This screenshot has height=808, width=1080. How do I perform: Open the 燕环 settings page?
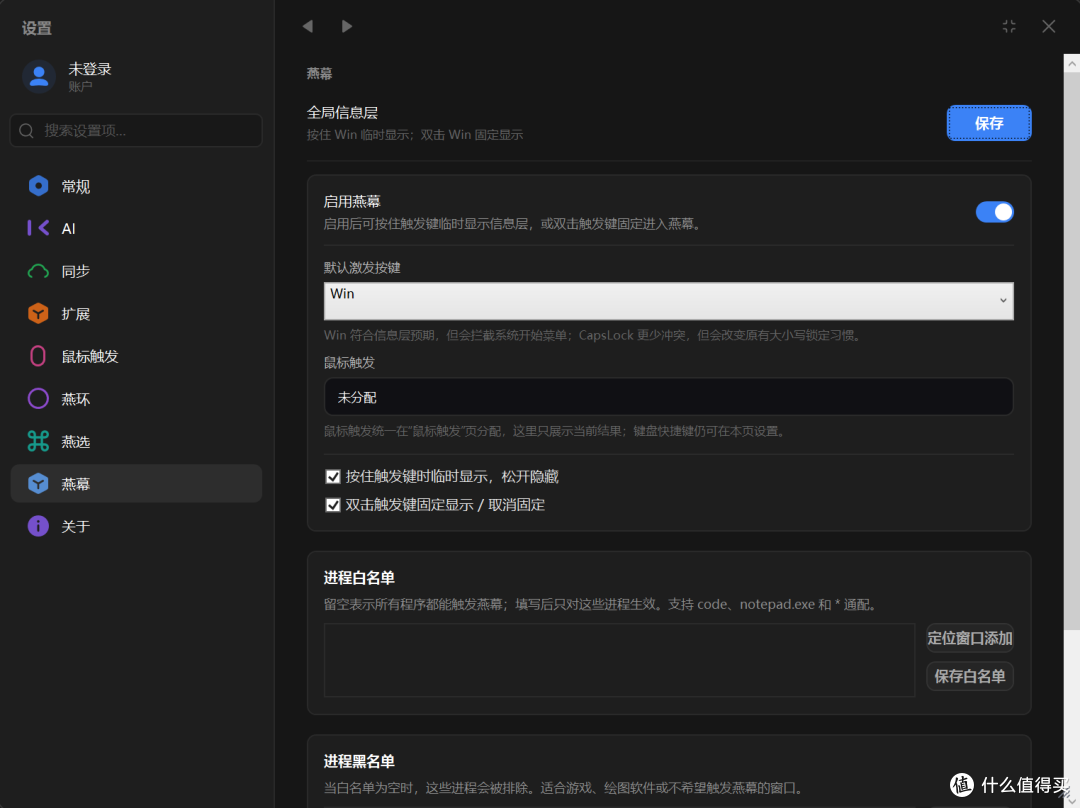click(136, 399)
